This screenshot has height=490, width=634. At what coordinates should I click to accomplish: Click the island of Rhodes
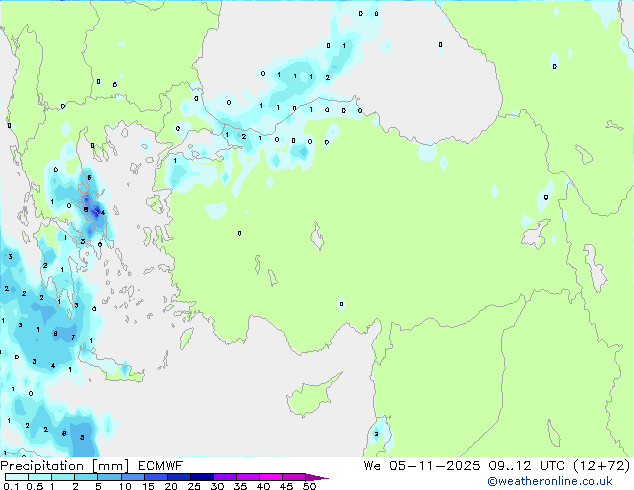pos(186,338)
